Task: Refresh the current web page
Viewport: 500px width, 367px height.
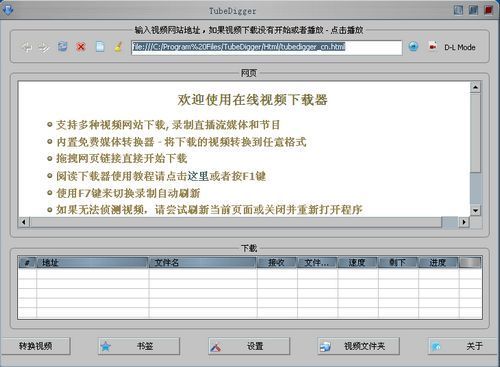Action: tap(62, 47)
